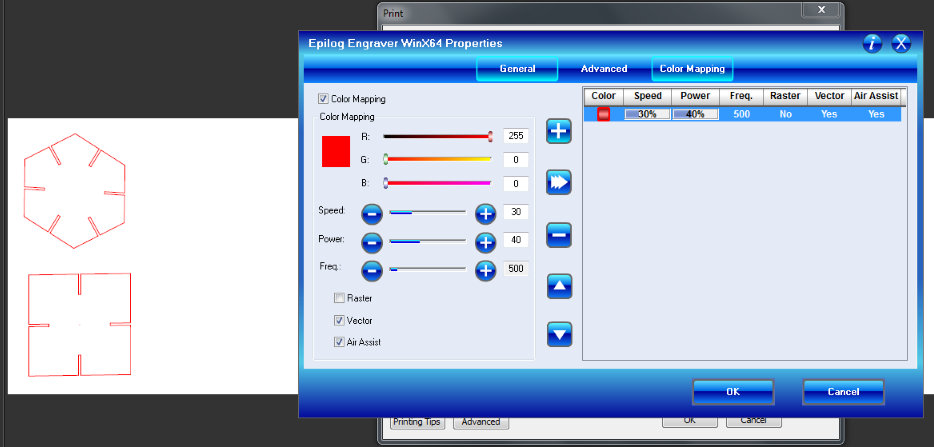Click the R value field showing 255
Viewport: 934px width, 447px height.
point(516,136)
